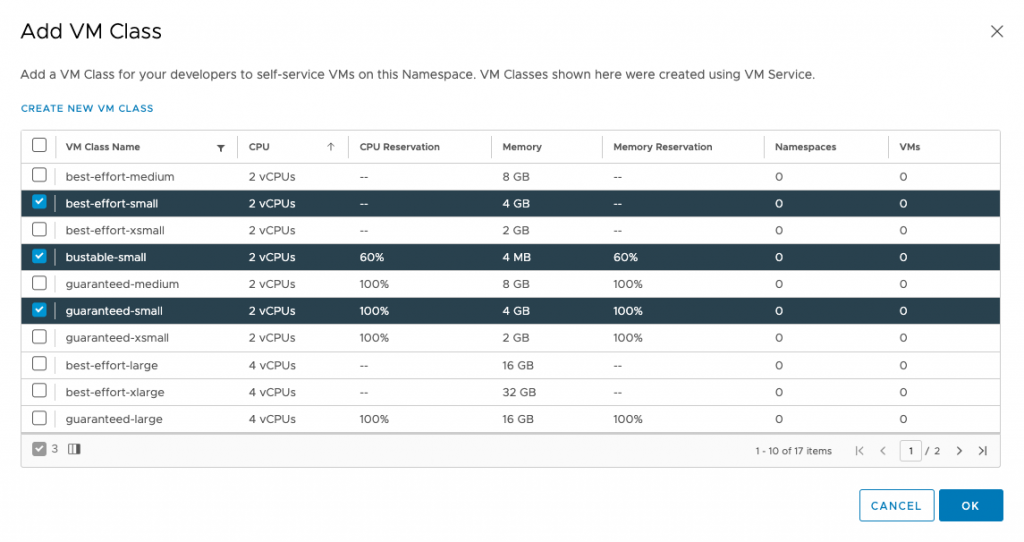Click the Memory column header
This screenshot has width=1024, height=542.
[x=522, y=147]
